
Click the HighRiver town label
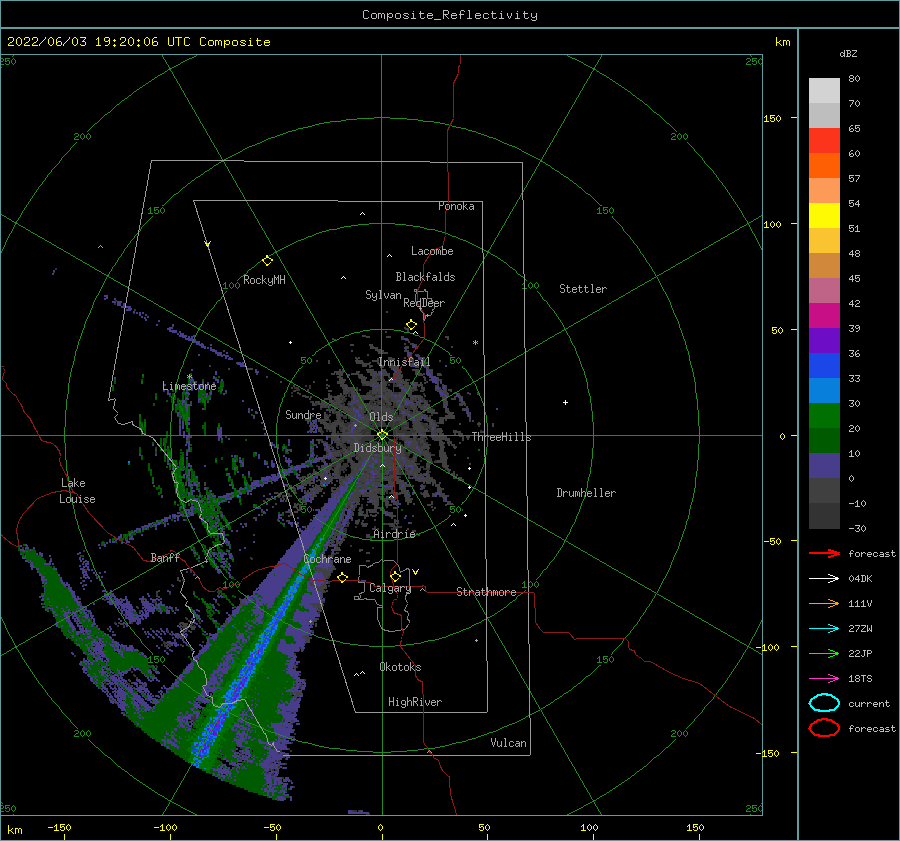(x=415, y=702)
